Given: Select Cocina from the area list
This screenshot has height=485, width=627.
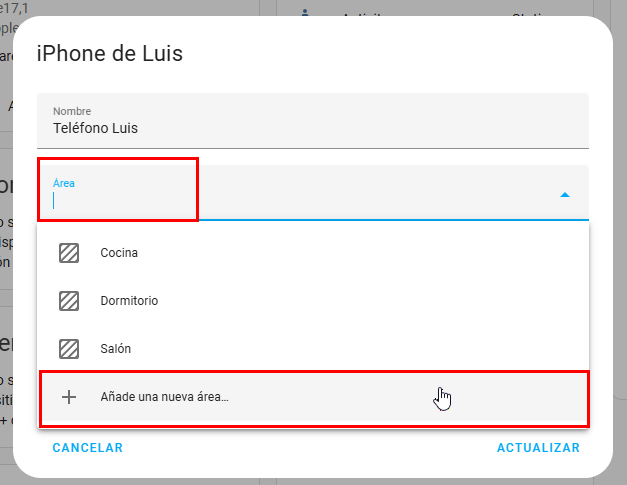Looking at the screenshot, I should point(119,253).
